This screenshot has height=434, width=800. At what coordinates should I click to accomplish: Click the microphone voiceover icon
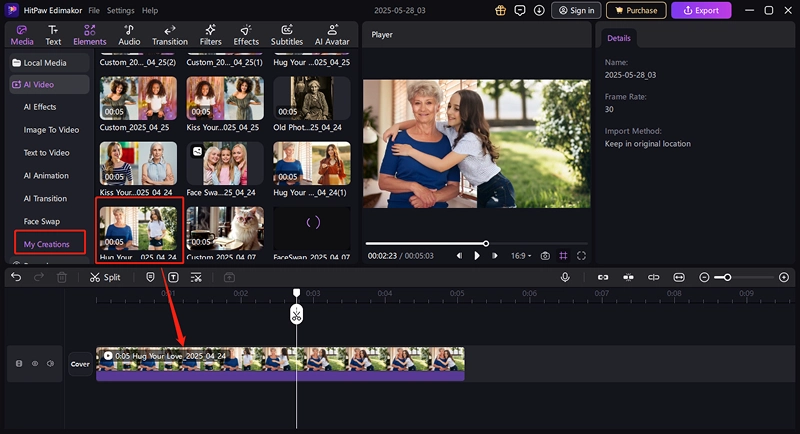[565, 277]
